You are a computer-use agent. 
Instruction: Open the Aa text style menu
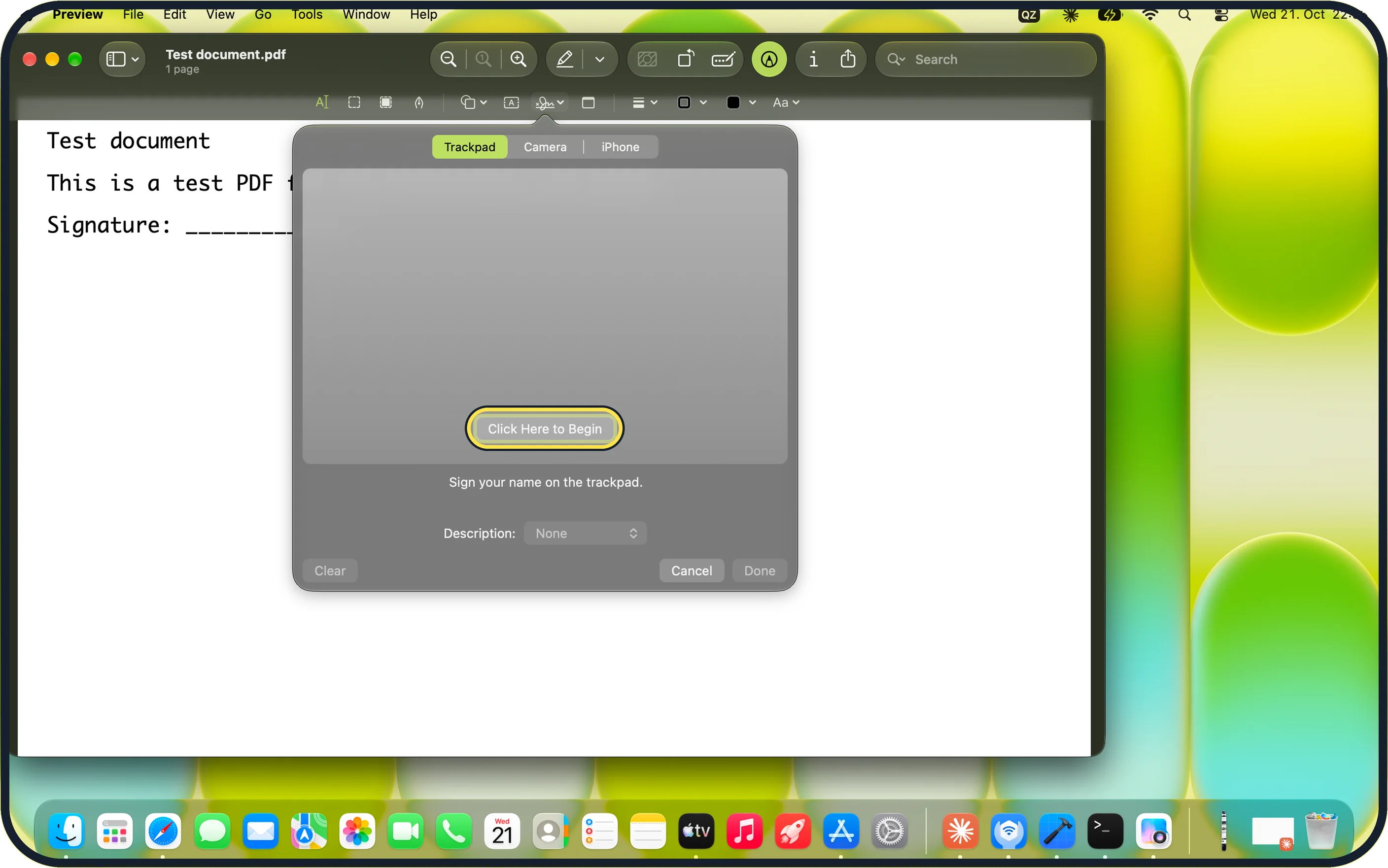tap(786, 103)
